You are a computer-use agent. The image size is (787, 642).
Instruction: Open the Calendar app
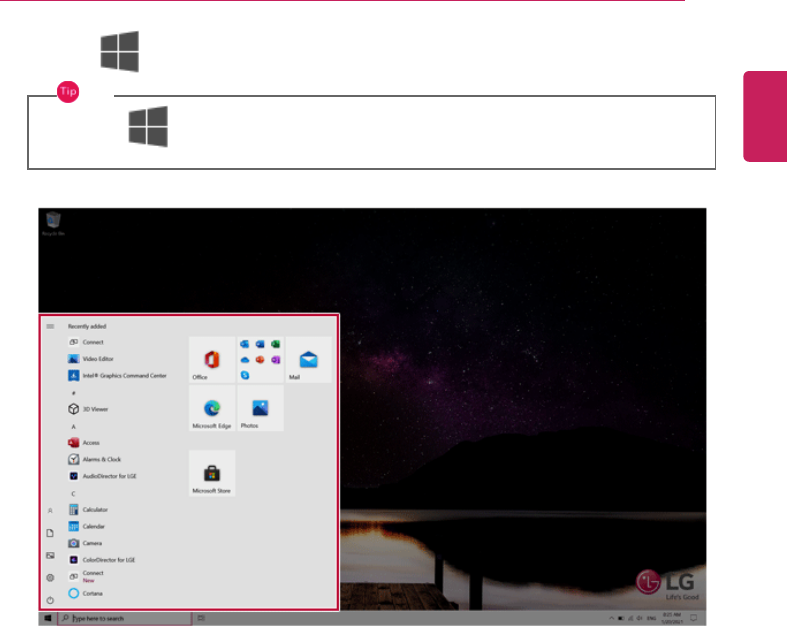pos(86,527)
